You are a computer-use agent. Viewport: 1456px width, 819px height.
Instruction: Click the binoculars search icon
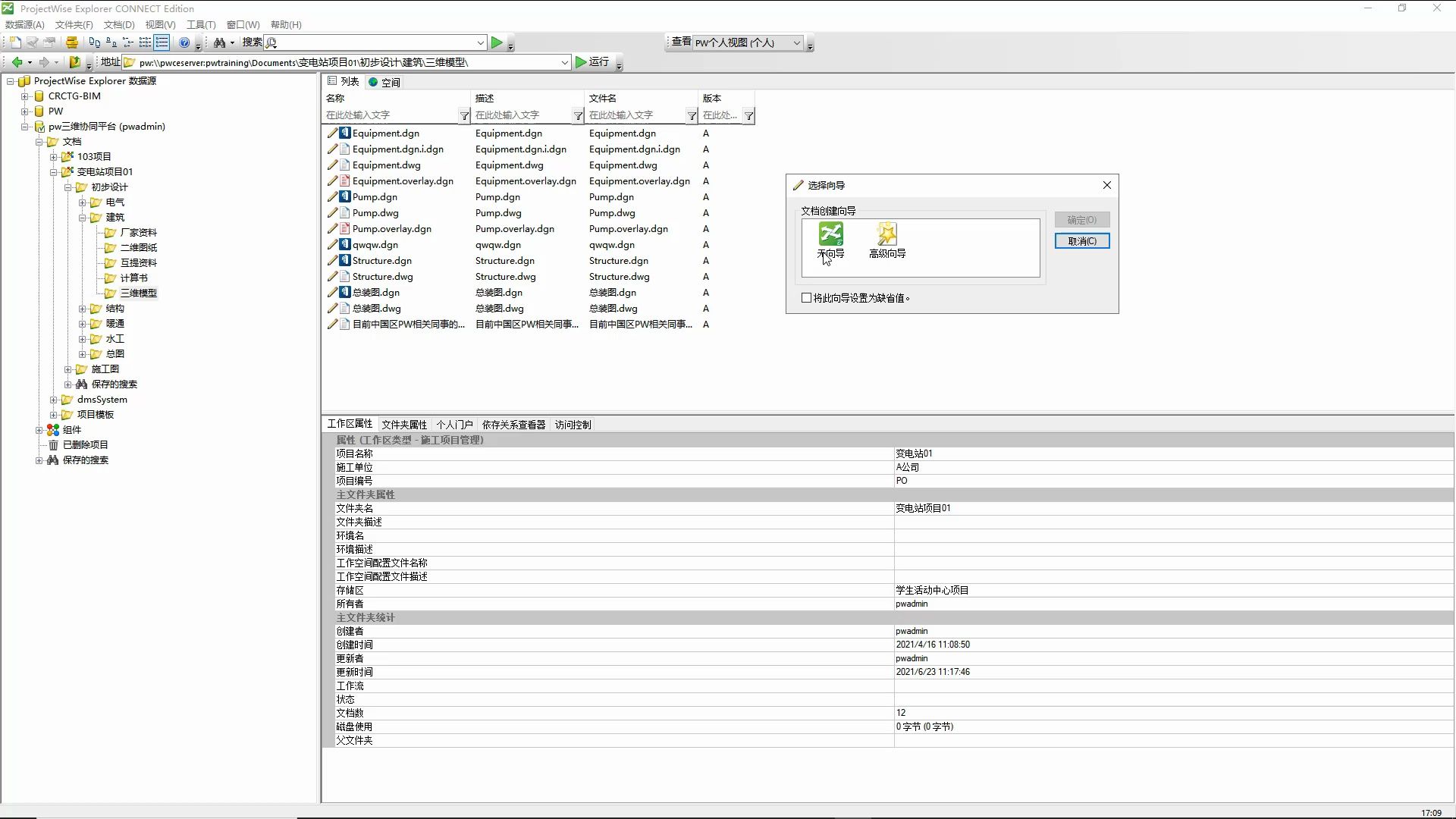[219, 42]
